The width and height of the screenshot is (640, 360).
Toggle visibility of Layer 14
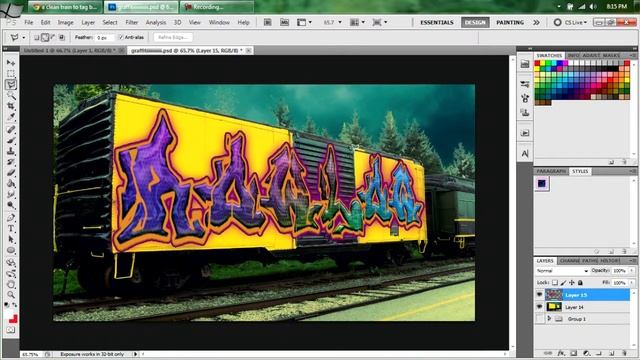point(540,307)
